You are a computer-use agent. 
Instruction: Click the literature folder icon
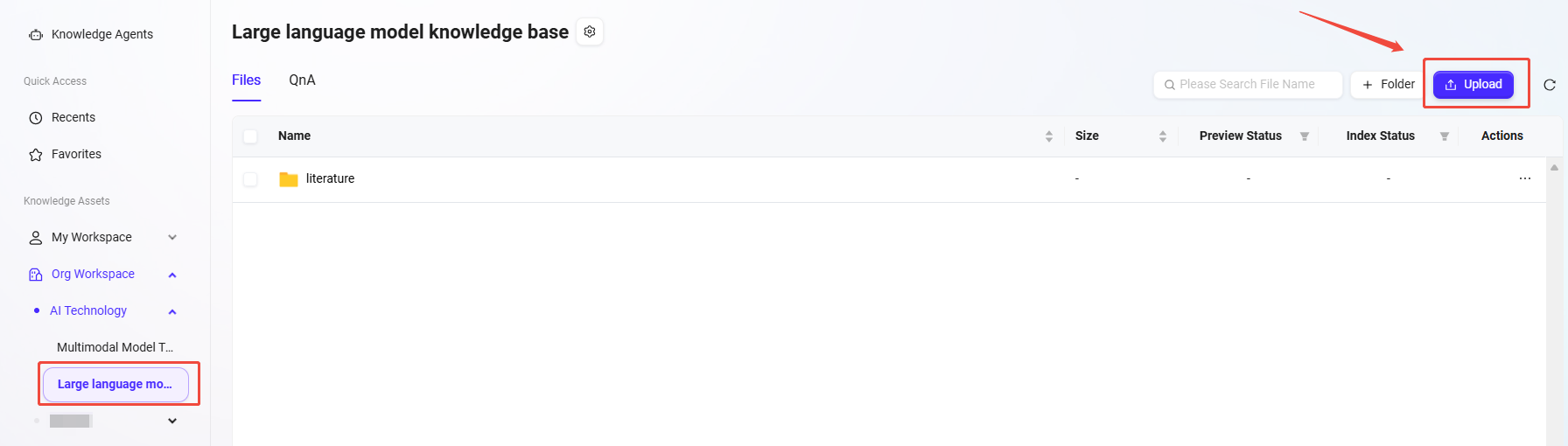tap(289, 179)
